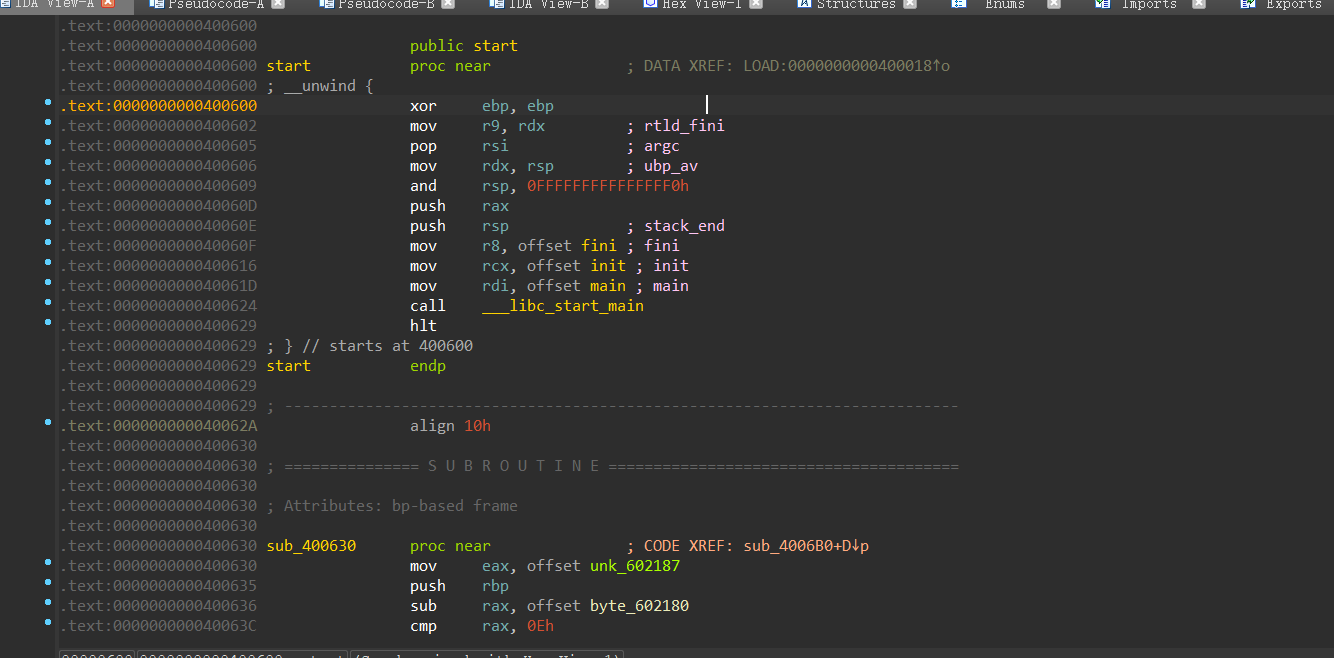Click the 'xor' mnemonic

[x=423, y=106]
